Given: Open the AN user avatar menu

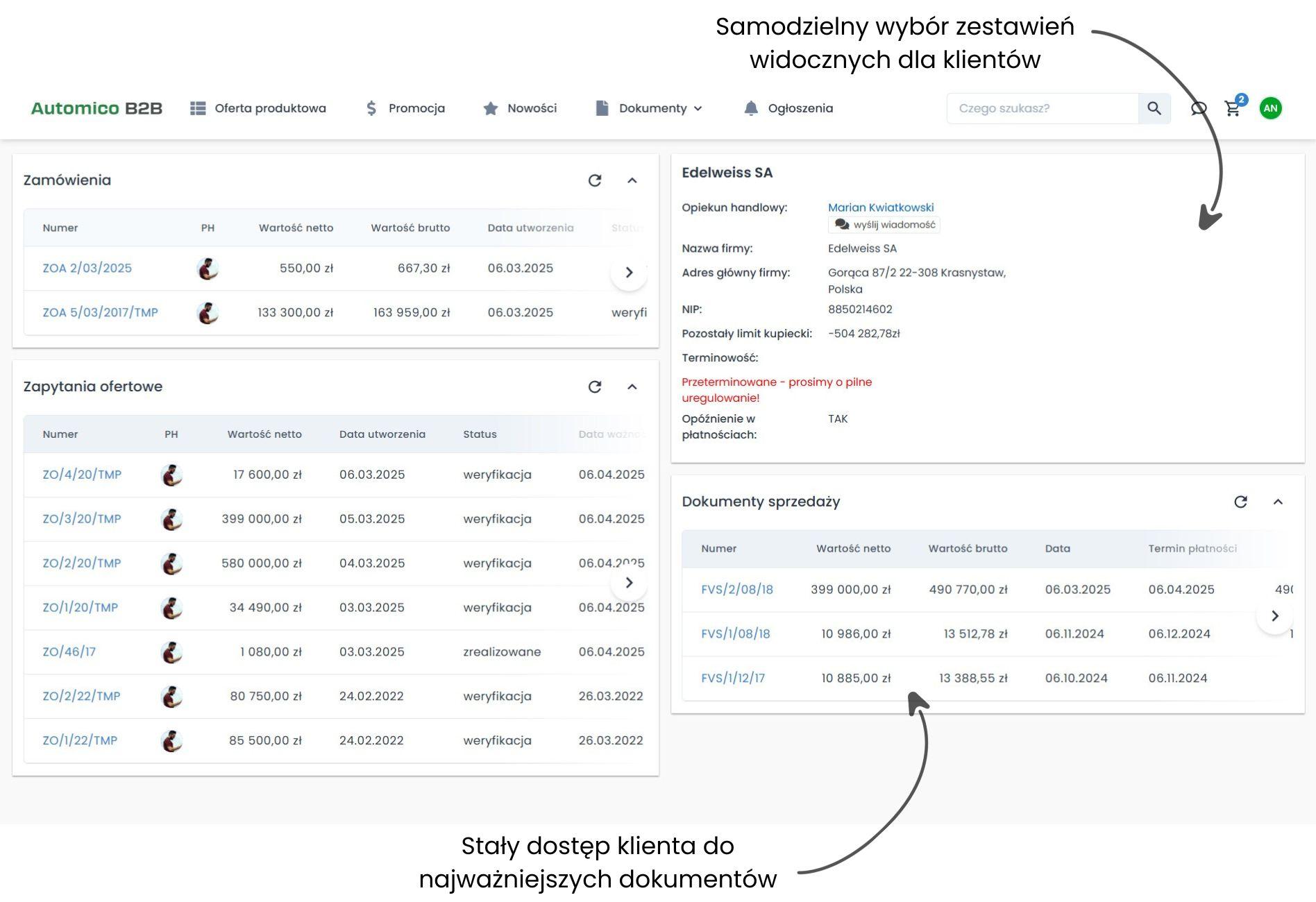Looking at the screenshot, I should 1272,108.
